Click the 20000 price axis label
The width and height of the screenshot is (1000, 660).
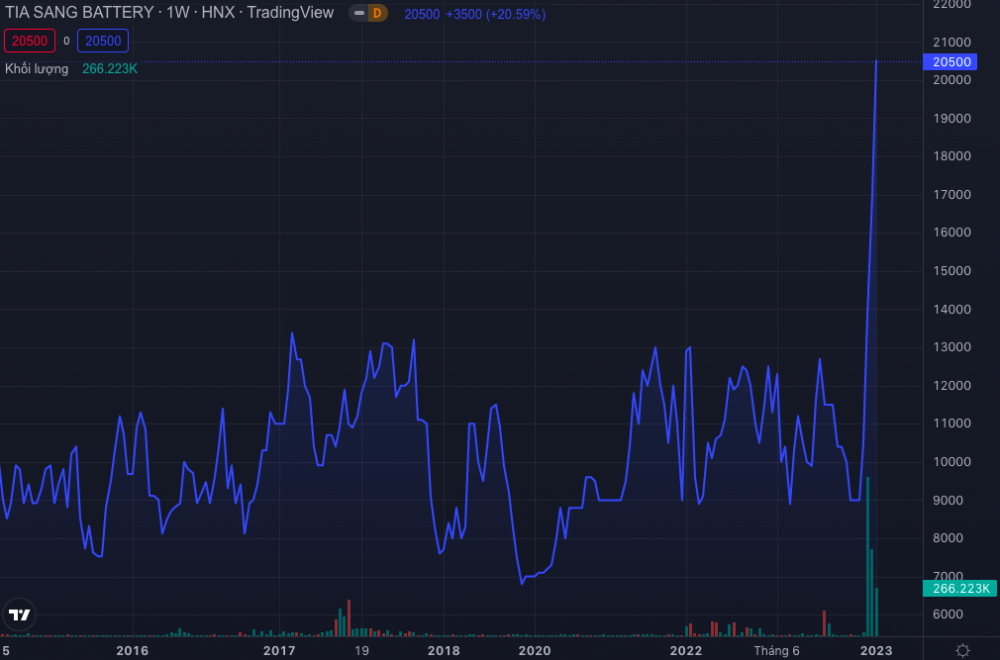coord(952,80)
